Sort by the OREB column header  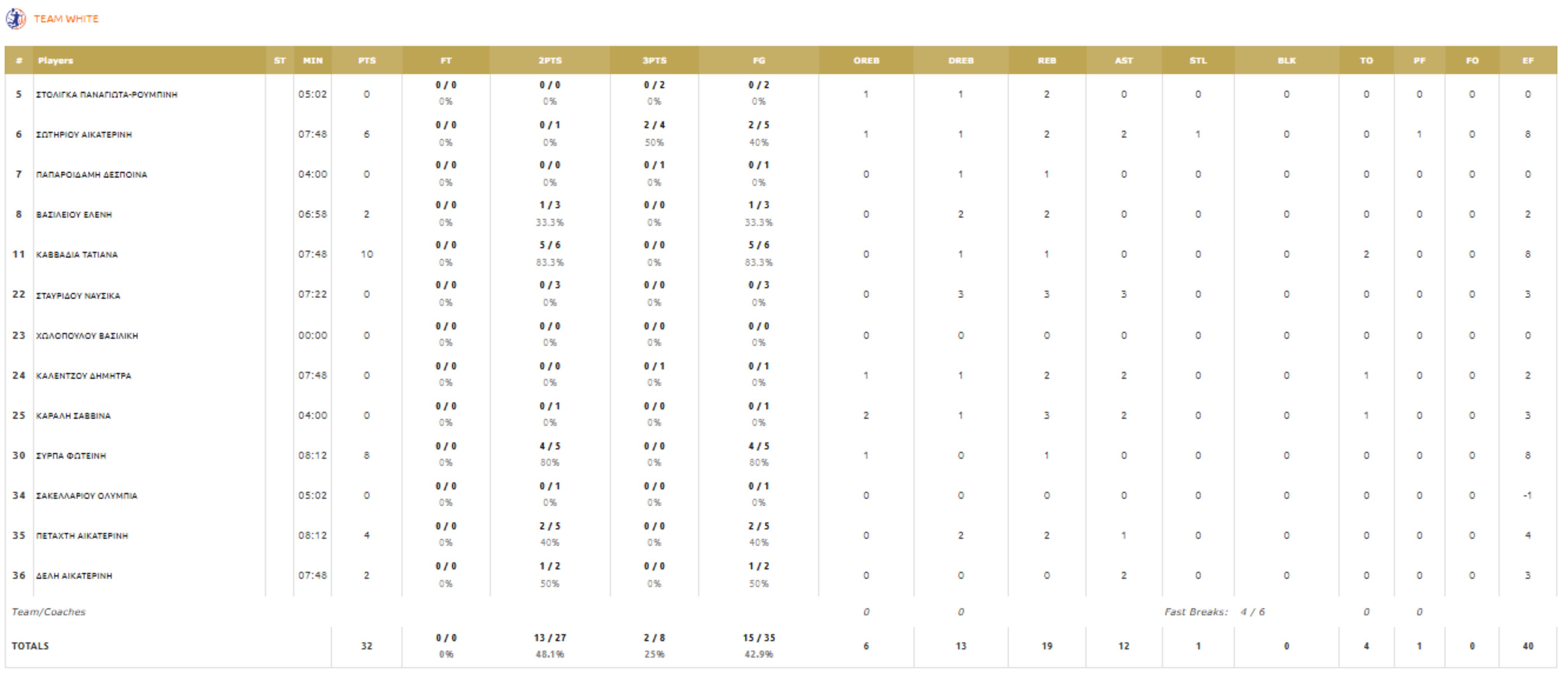[866, 60]
